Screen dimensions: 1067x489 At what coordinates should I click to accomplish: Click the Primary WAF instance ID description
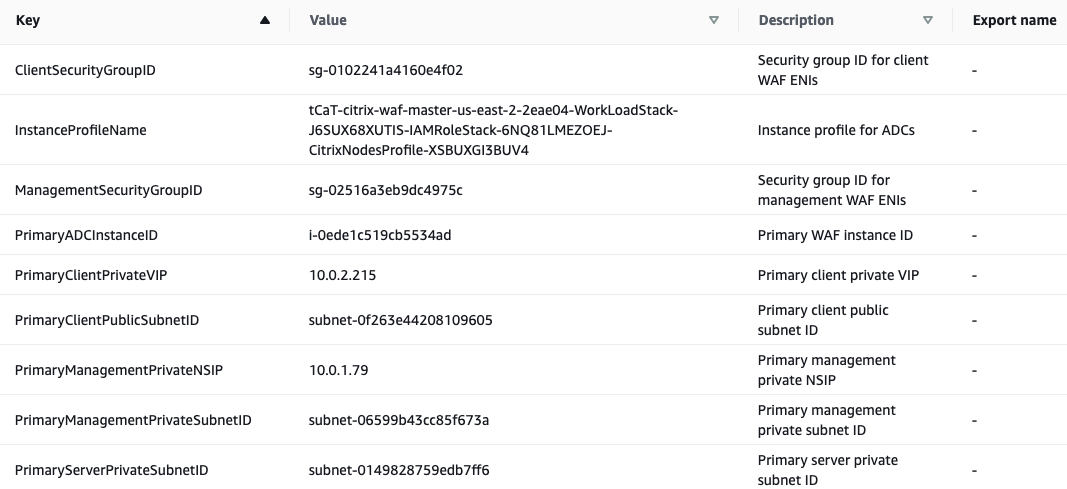(835, 235)
